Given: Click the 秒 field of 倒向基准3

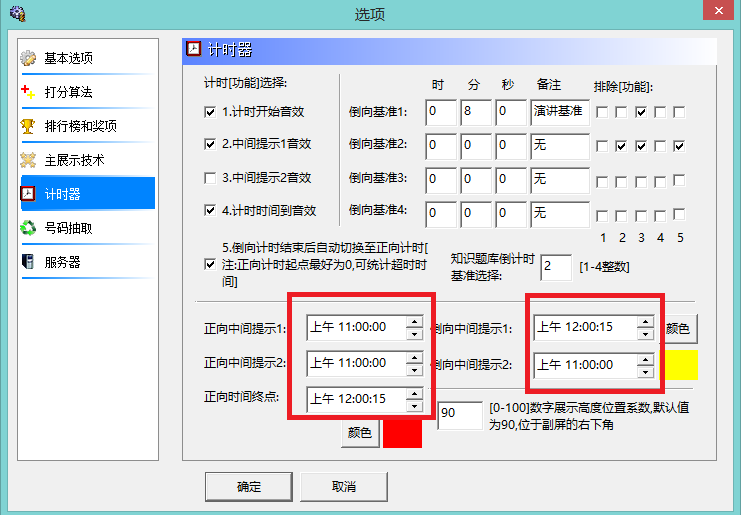Looking at the screenshot, I should 511,180.
